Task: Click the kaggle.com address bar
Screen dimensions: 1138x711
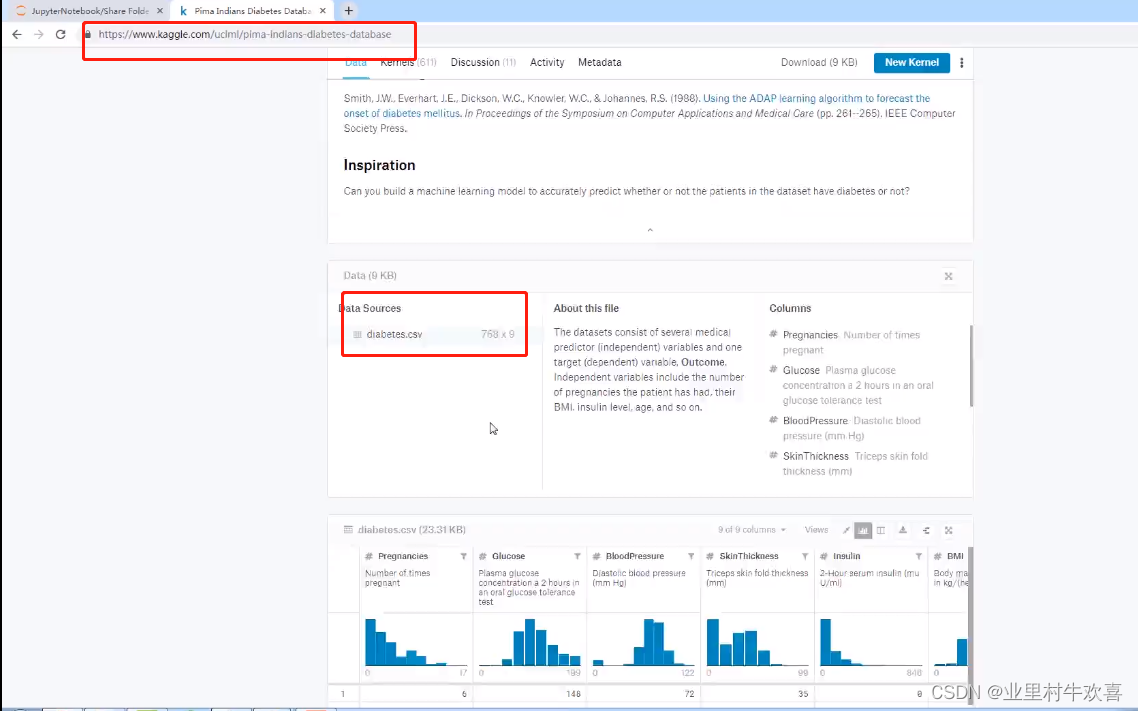Action: pyautogui.click(x=245, y=34)
